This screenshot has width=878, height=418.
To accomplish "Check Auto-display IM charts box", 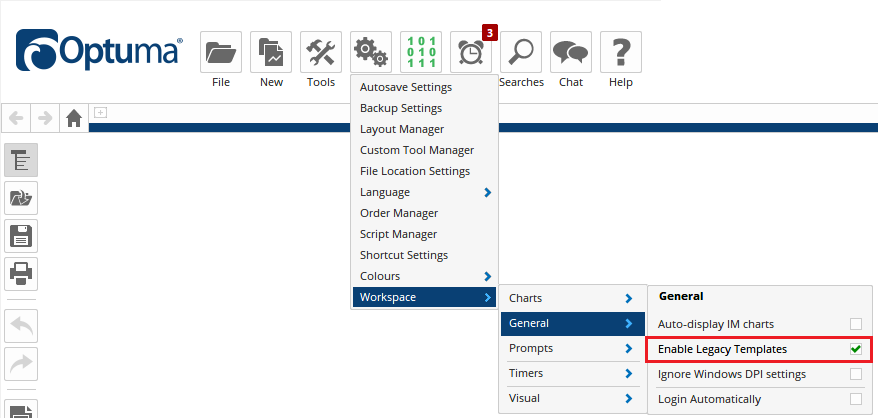I will click(856, 324).
